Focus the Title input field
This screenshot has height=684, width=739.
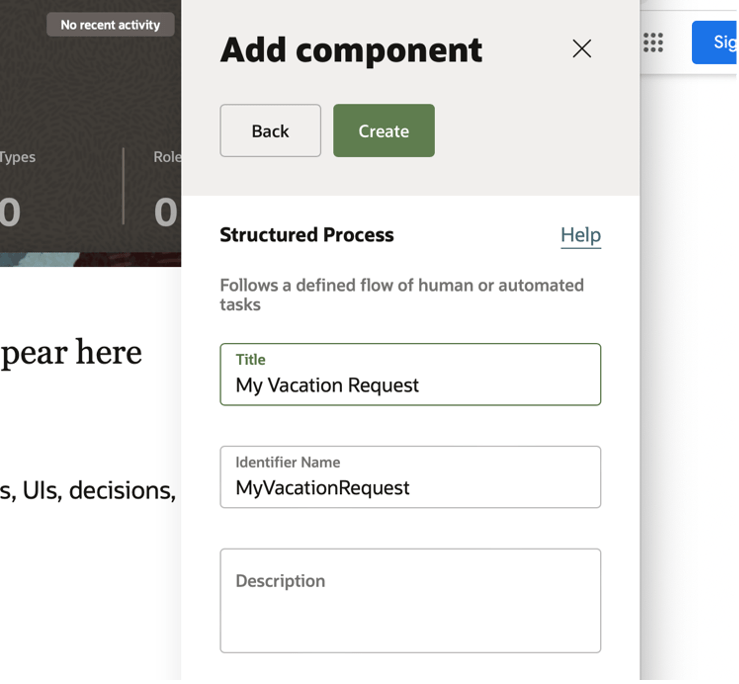point(410,385)
